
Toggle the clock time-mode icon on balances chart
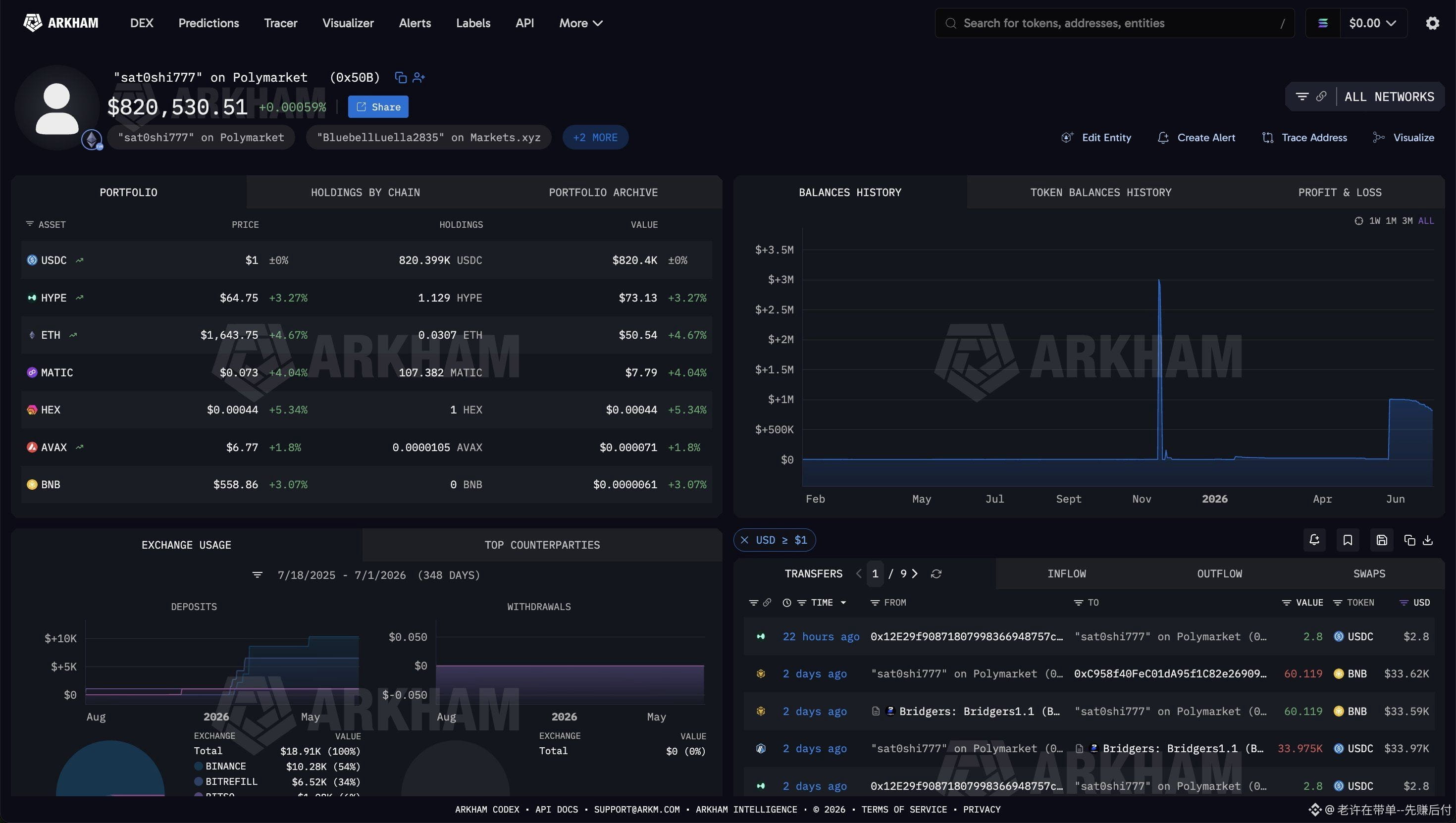(1359, 220)
